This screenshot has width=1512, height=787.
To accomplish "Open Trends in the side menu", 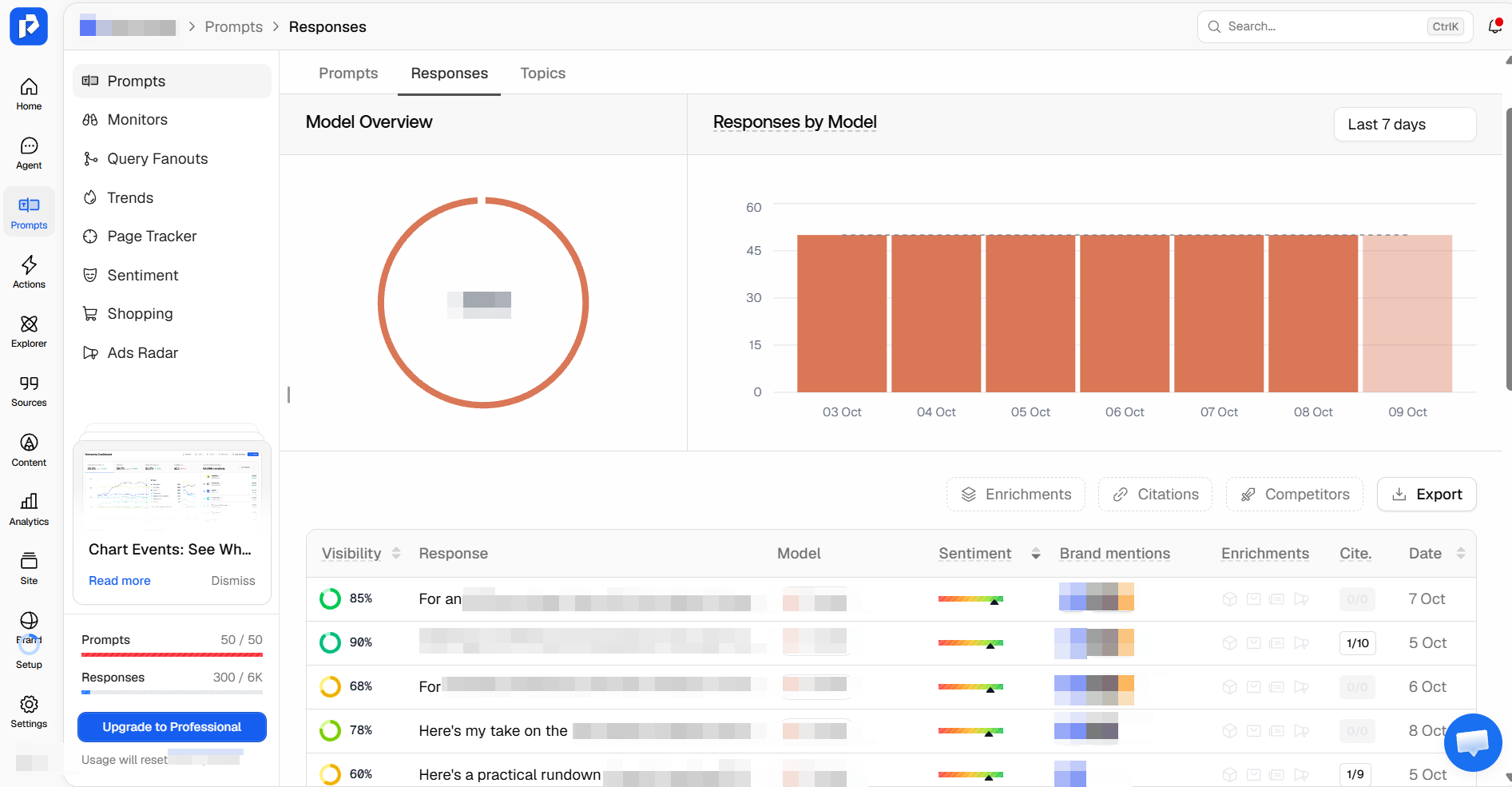I will (x=172, y=197).
